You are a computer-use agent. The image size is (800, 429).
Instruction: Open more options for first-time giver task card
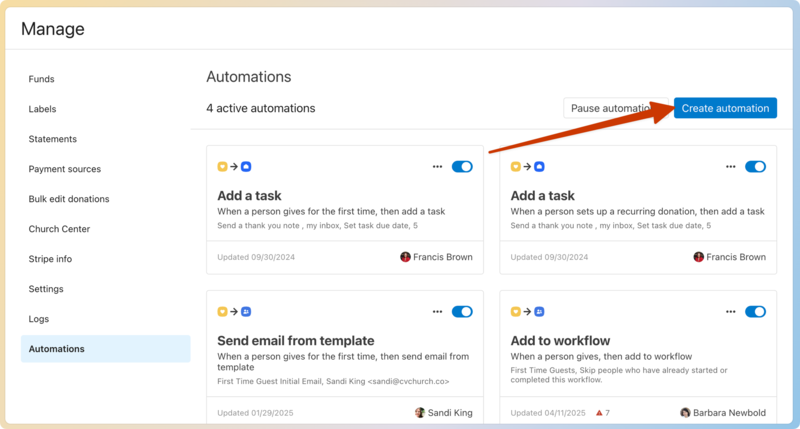[x=437, y=167]
